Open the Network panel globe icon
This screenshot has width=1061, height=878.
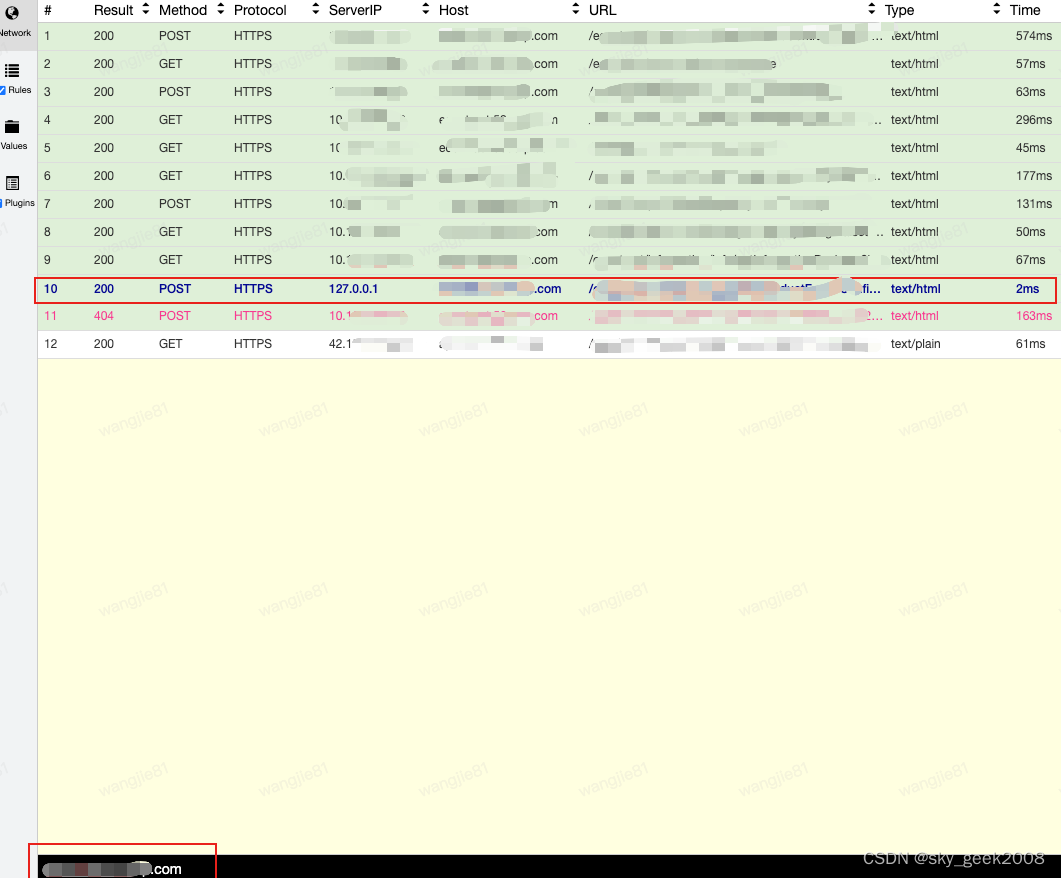(x=12, y=12)
